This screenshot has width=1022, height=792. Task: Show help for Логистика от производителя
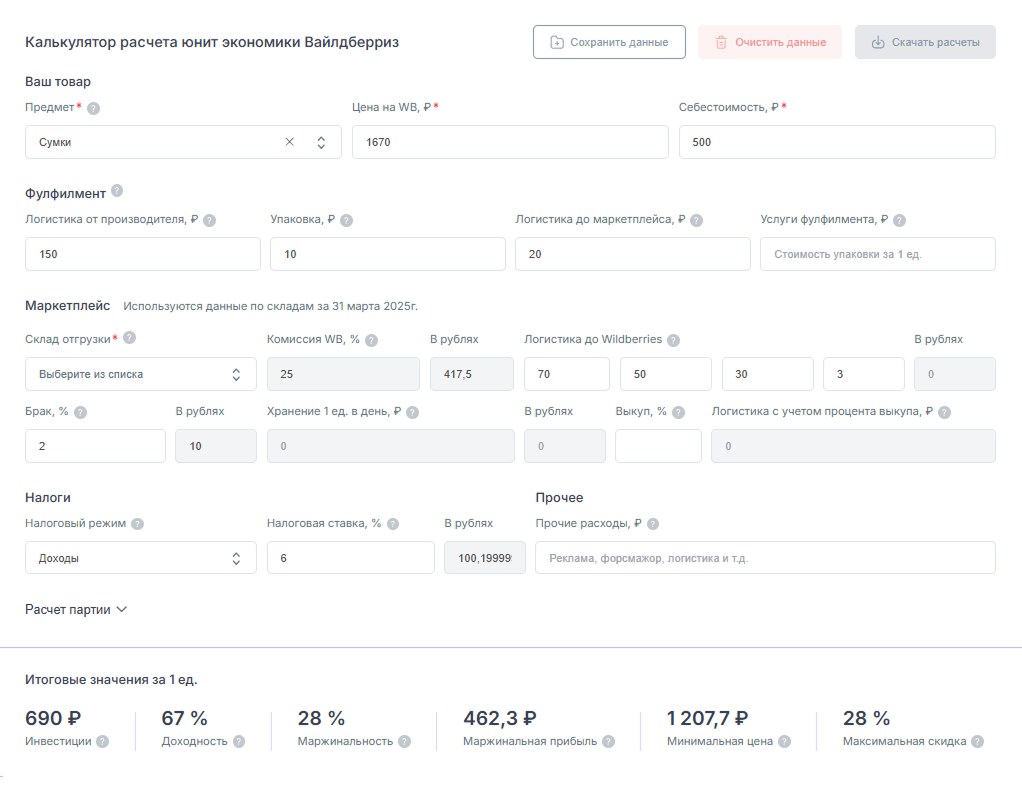(x=209, y=220)
